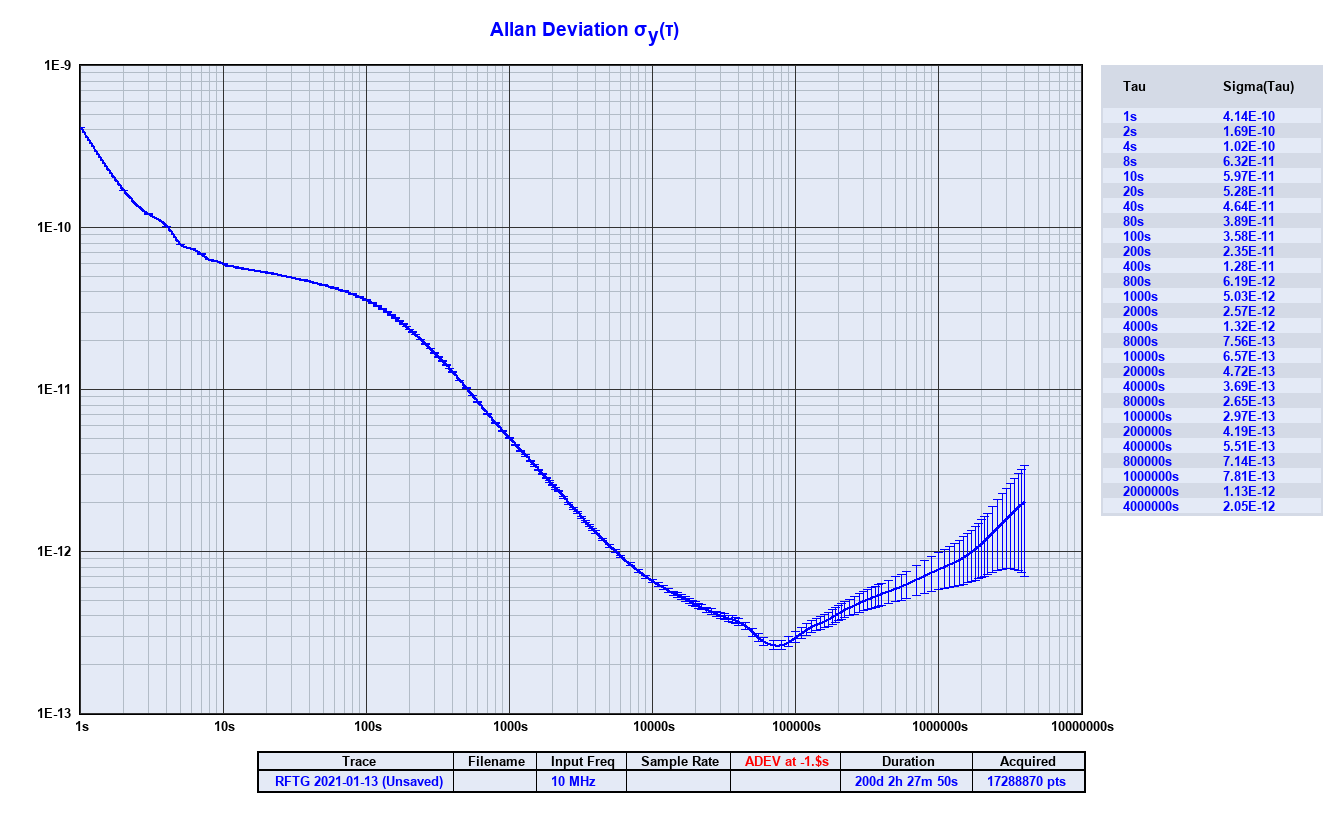
Task: Select sigma value 7.56E-13
Action: (x=1249, y=342)
